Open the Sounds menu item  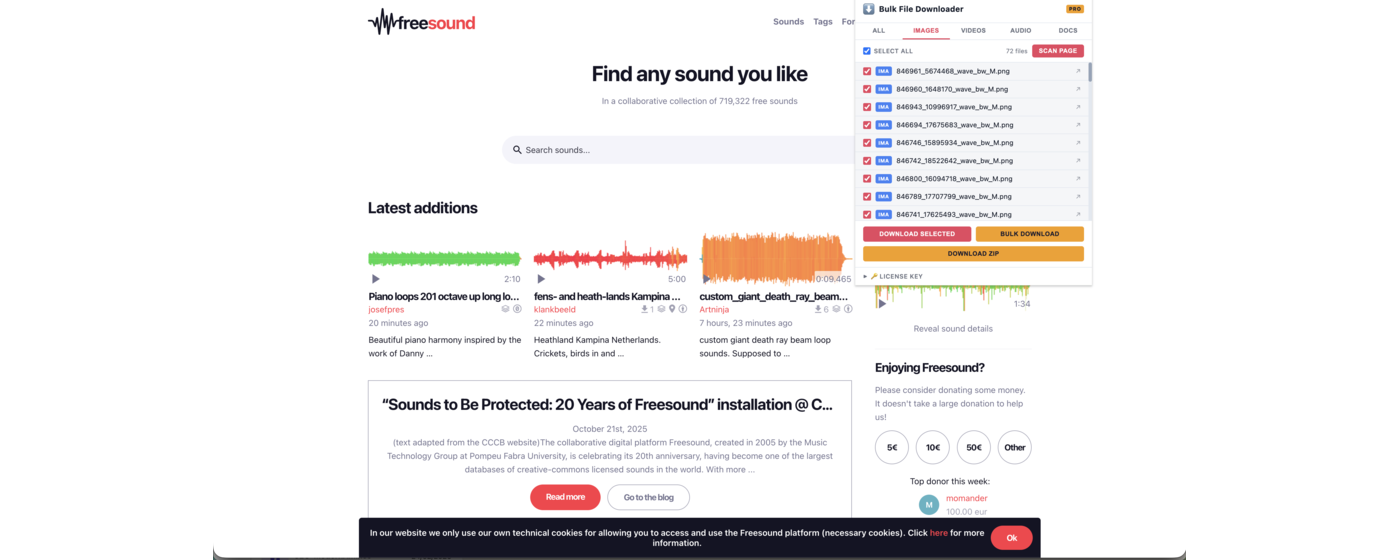pos(788,22)
